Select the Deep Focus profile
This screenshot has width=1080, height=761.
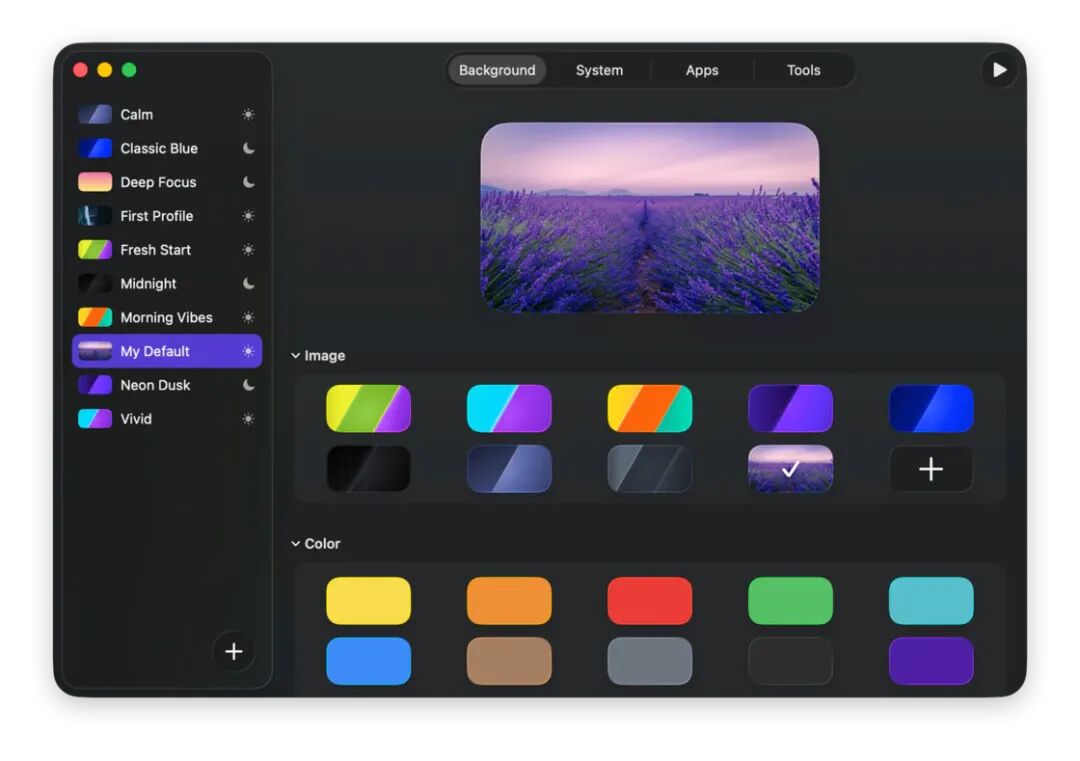[160, 182]
